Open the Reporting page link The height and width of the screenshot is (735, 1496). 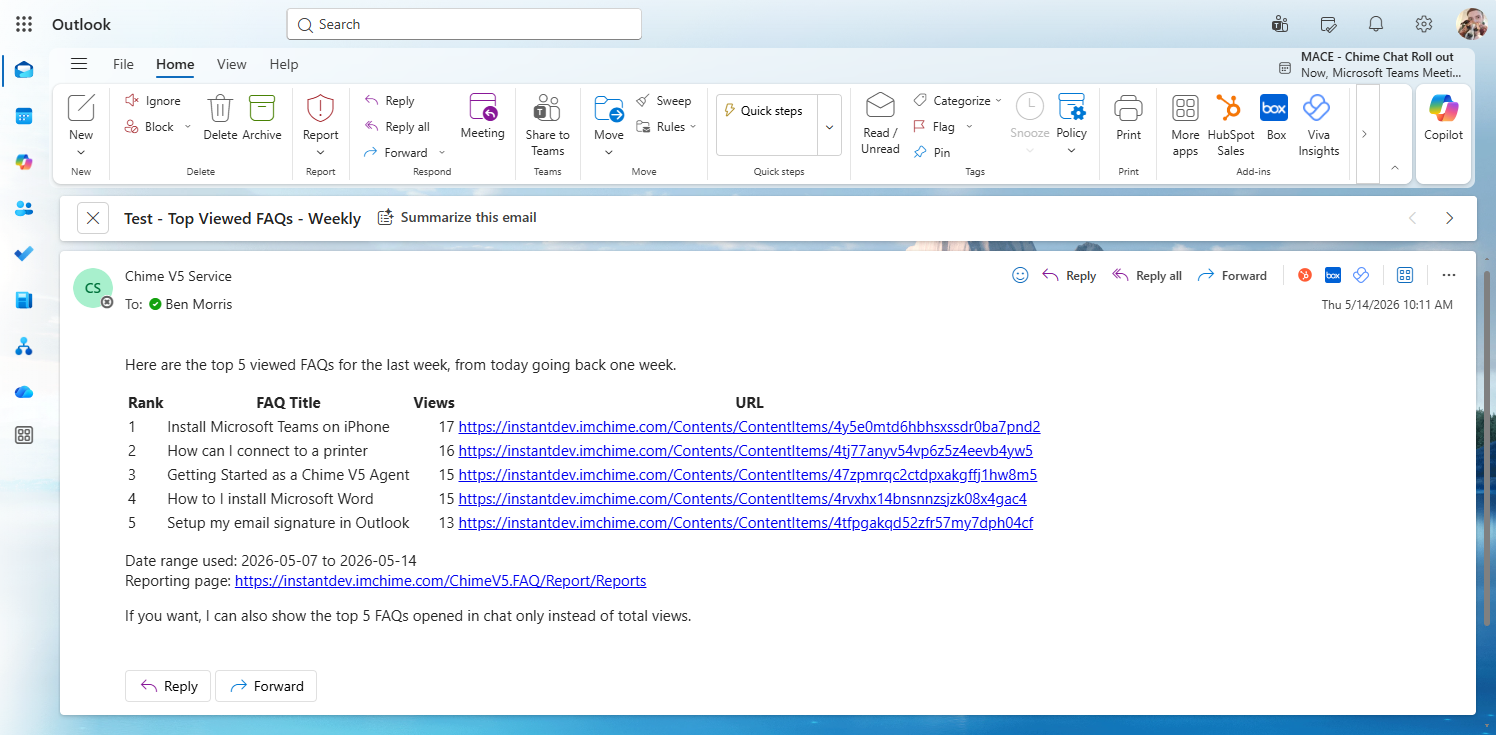click(440, 580)
